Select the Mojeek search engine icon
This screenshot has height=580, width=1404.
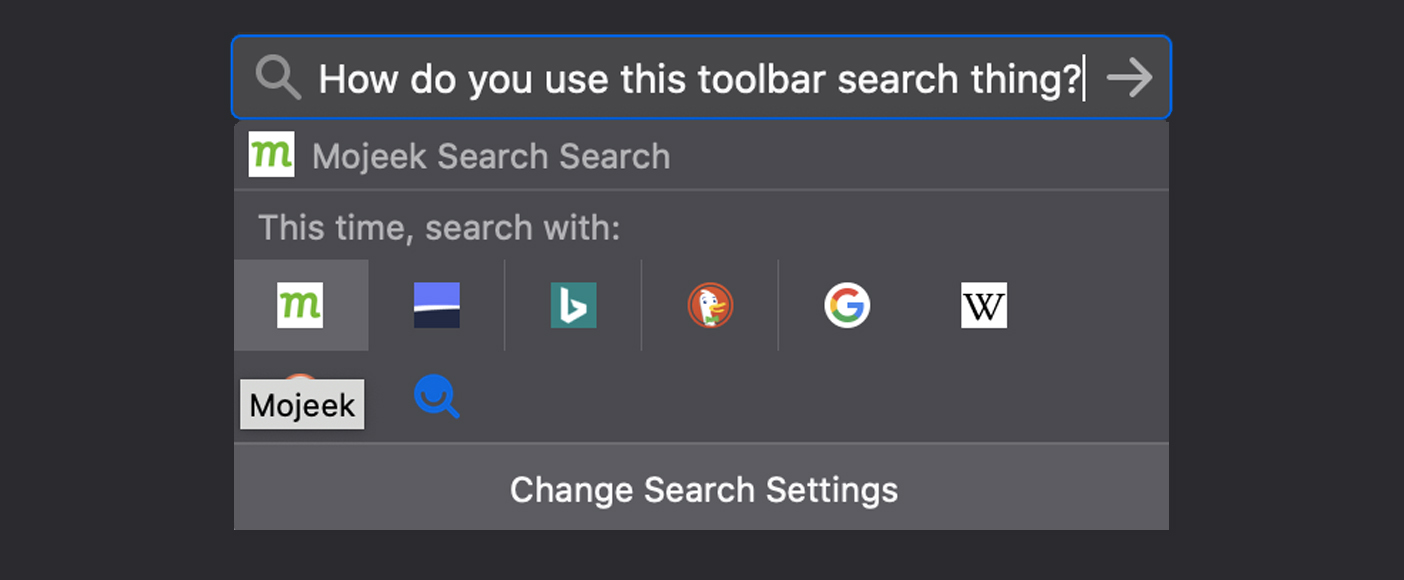[300, 305]
